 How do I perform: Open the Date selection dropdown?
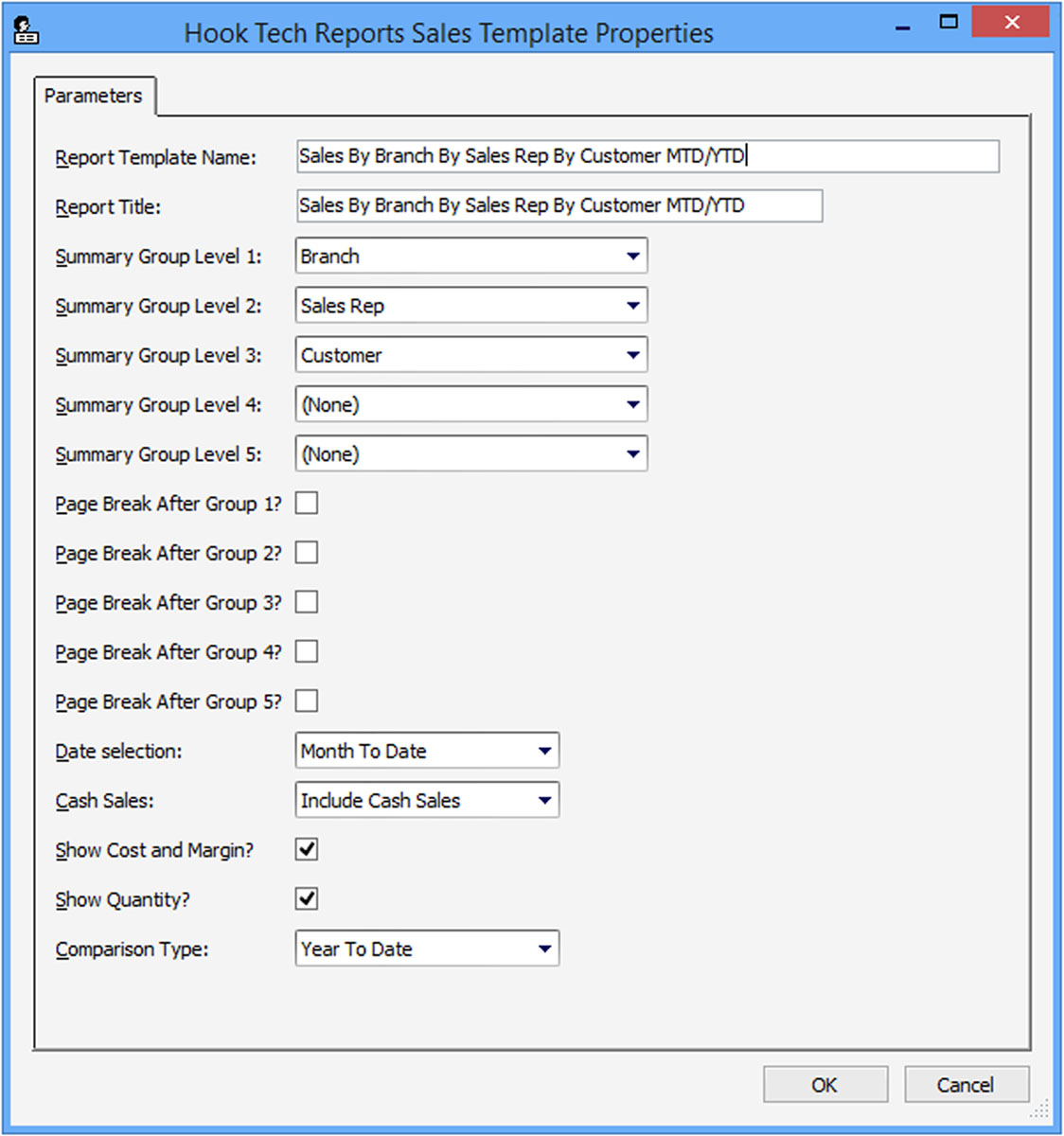tap(427, 751)
